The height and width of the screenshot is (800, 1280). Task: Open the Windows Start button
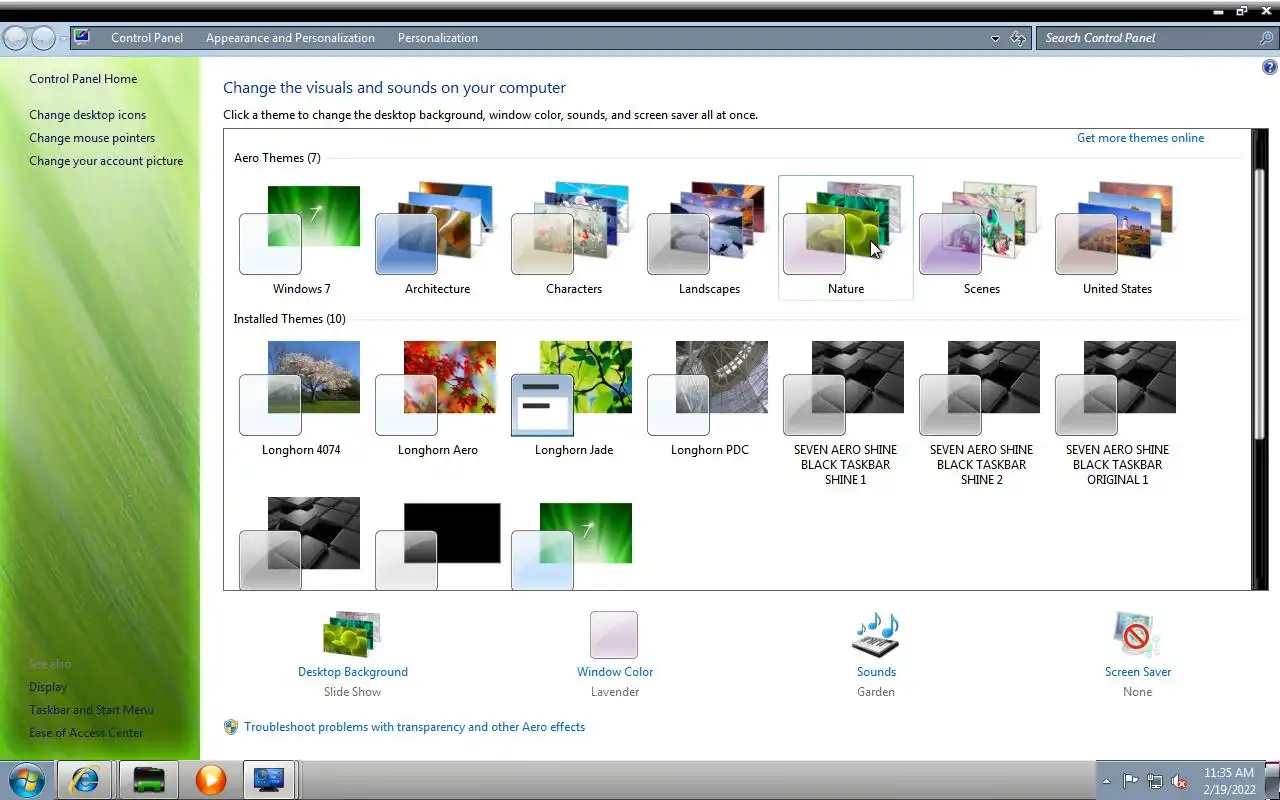coord(26,779)
